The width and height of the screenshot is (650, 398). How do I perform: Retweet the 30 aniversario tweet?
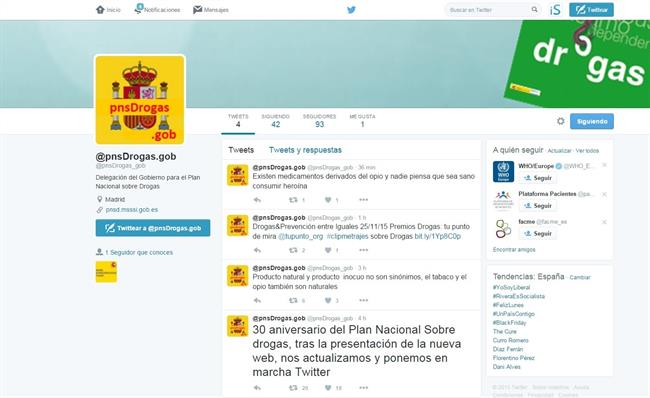[x=293, y=388]
